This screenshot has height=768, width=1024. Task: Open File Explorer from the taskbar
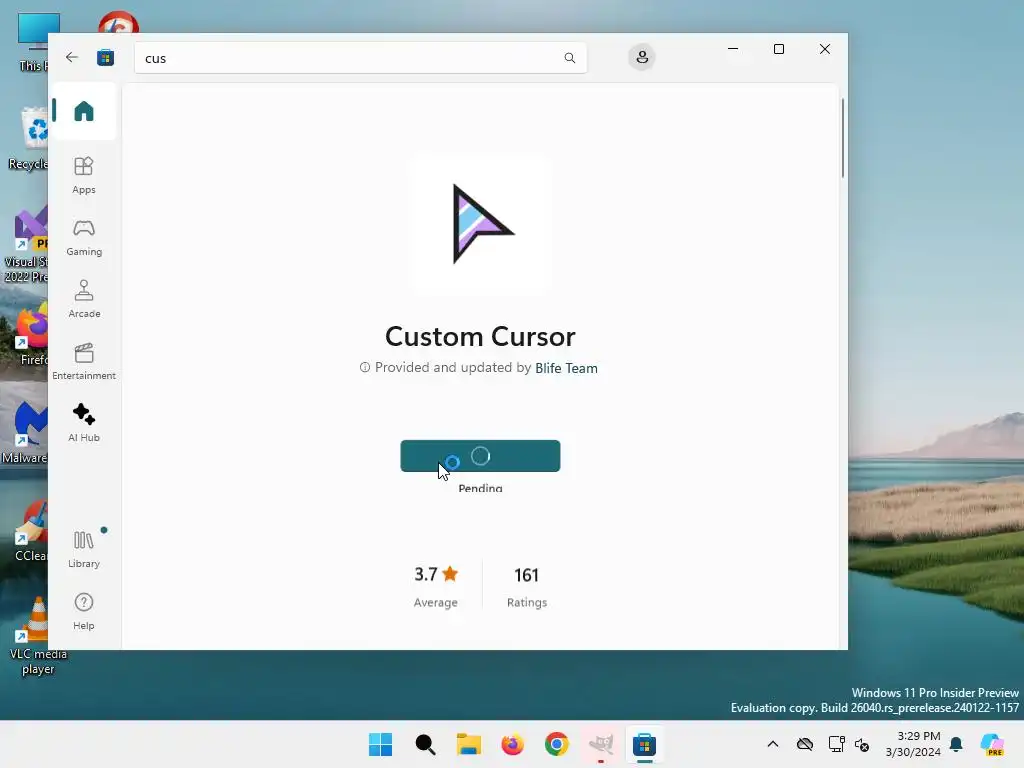(x=468, y=744)
